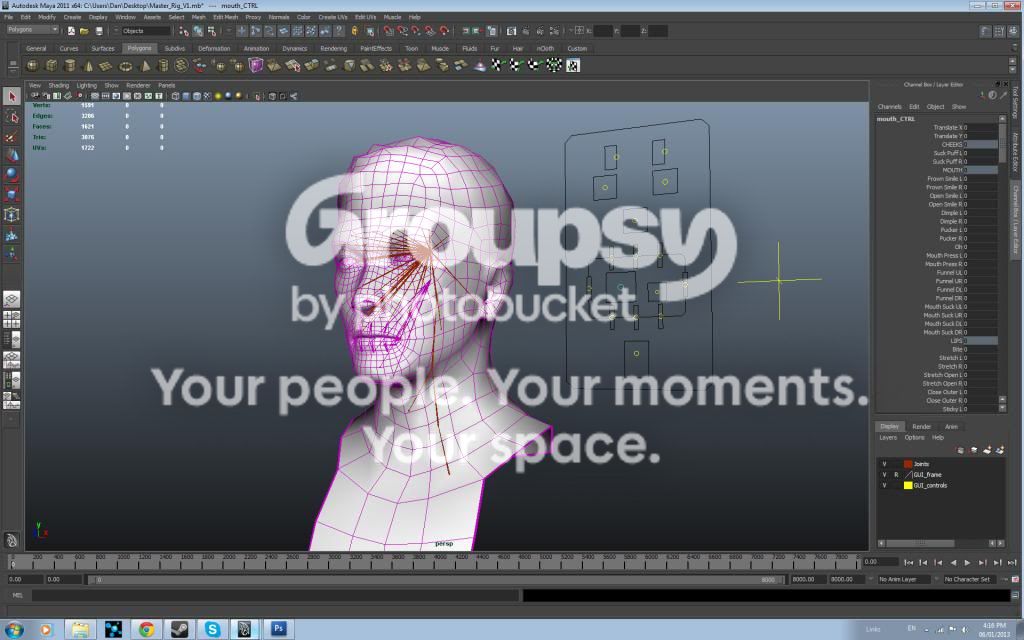Image resolution: width=1024 pixels, height=640 pixels.
Task: Open the Edit Mesh menu
Action: (x=225, y=17)
